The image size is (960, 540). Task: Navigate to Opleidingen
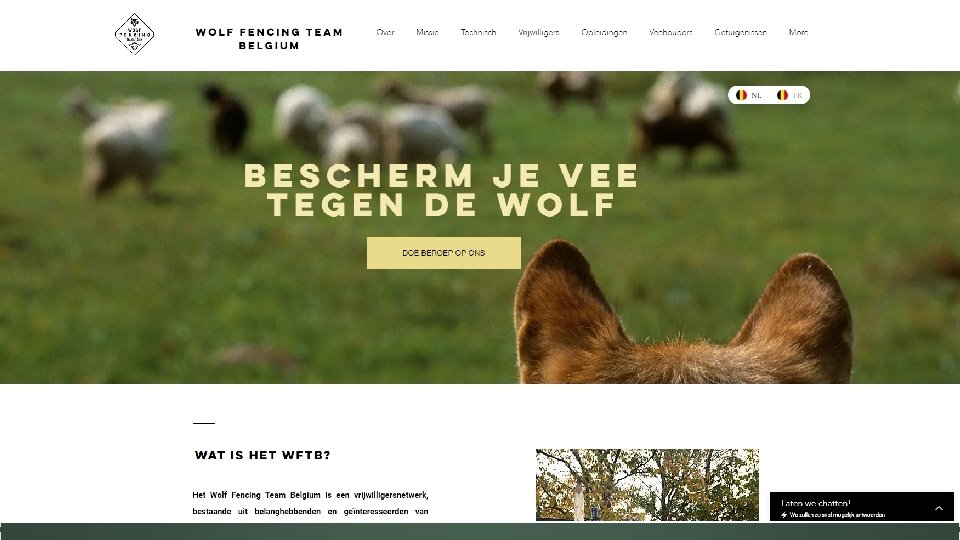[604, 32]
